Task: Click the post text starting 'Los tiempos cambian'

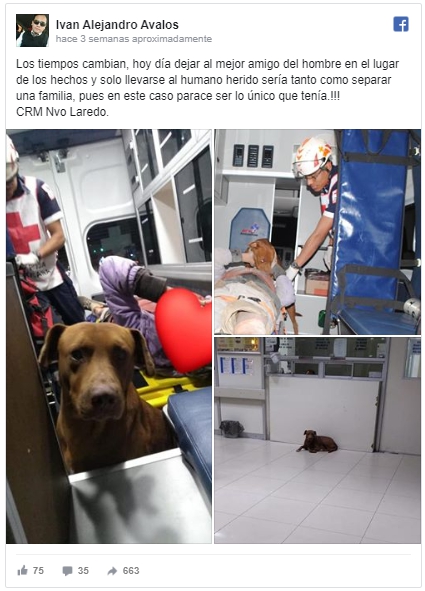Action: 207,80
